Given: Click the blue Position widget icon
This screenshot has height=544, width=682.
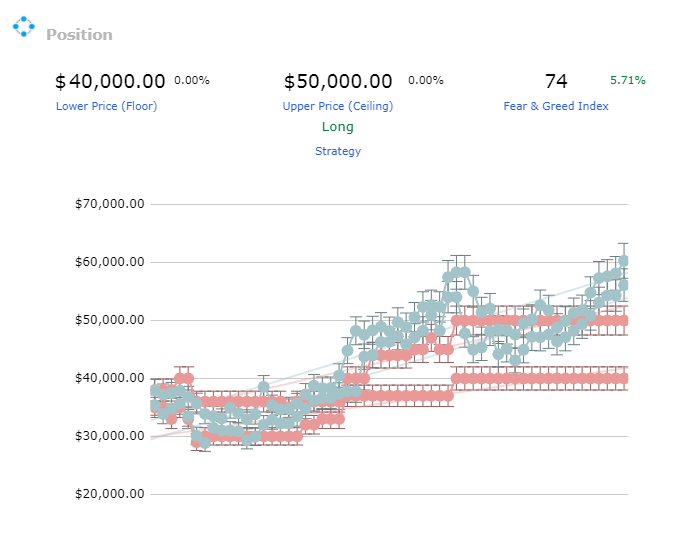Looking at the screenshot, I should tap(23, 27).
